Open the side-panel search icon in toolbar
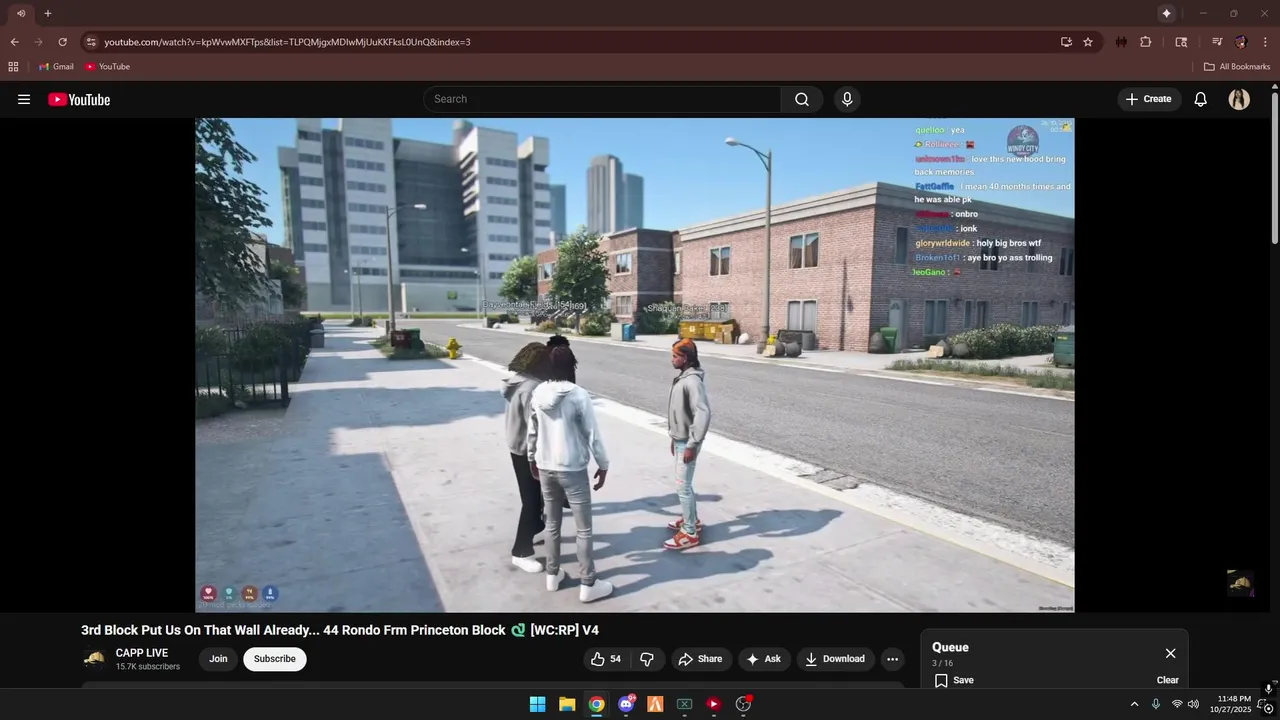This screenshot has width=1280, height=720. pyautogui.click(x=1181, y=42)
